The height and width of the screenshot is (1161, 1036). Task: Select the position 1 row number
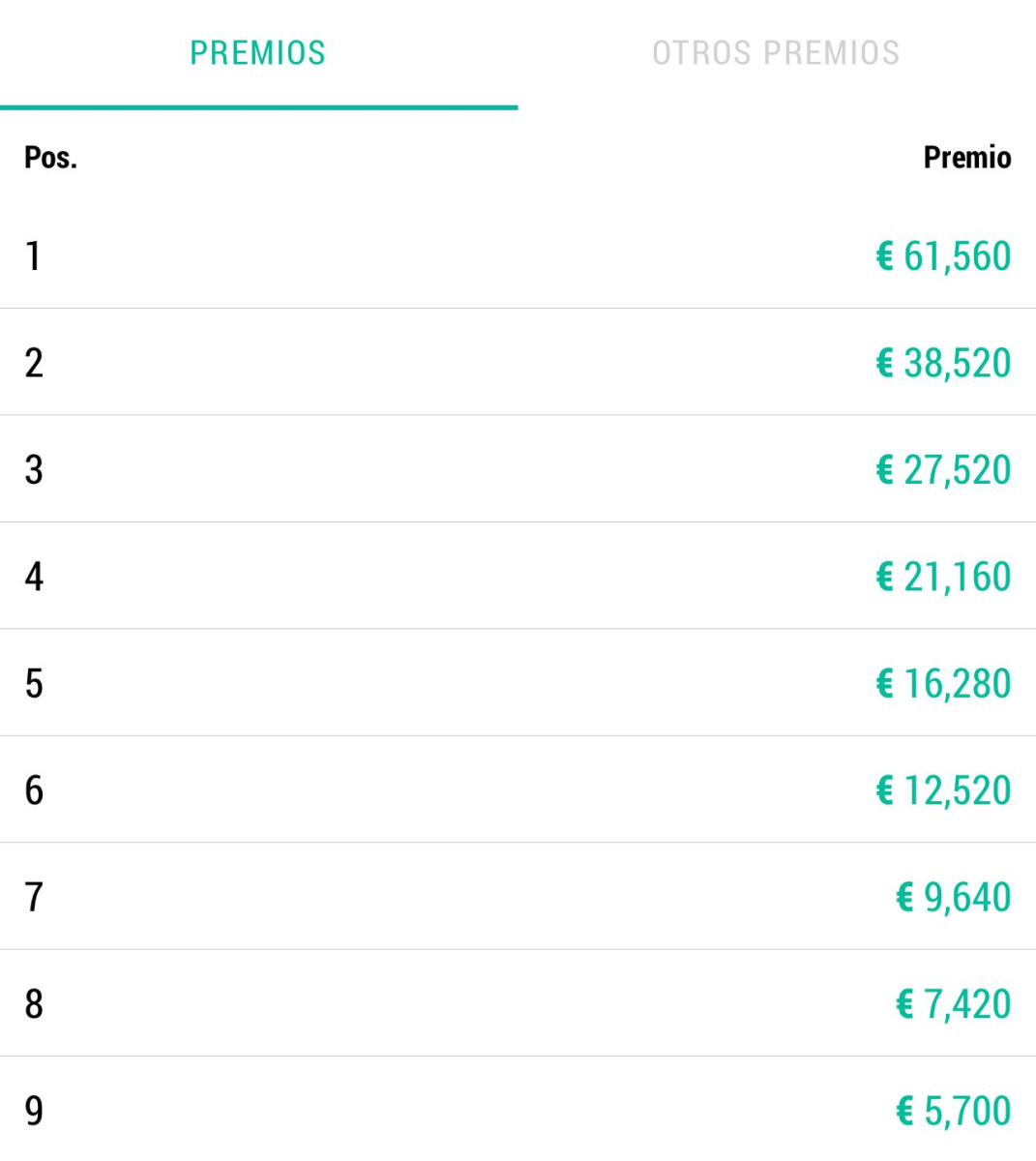(x=34, y=256)
